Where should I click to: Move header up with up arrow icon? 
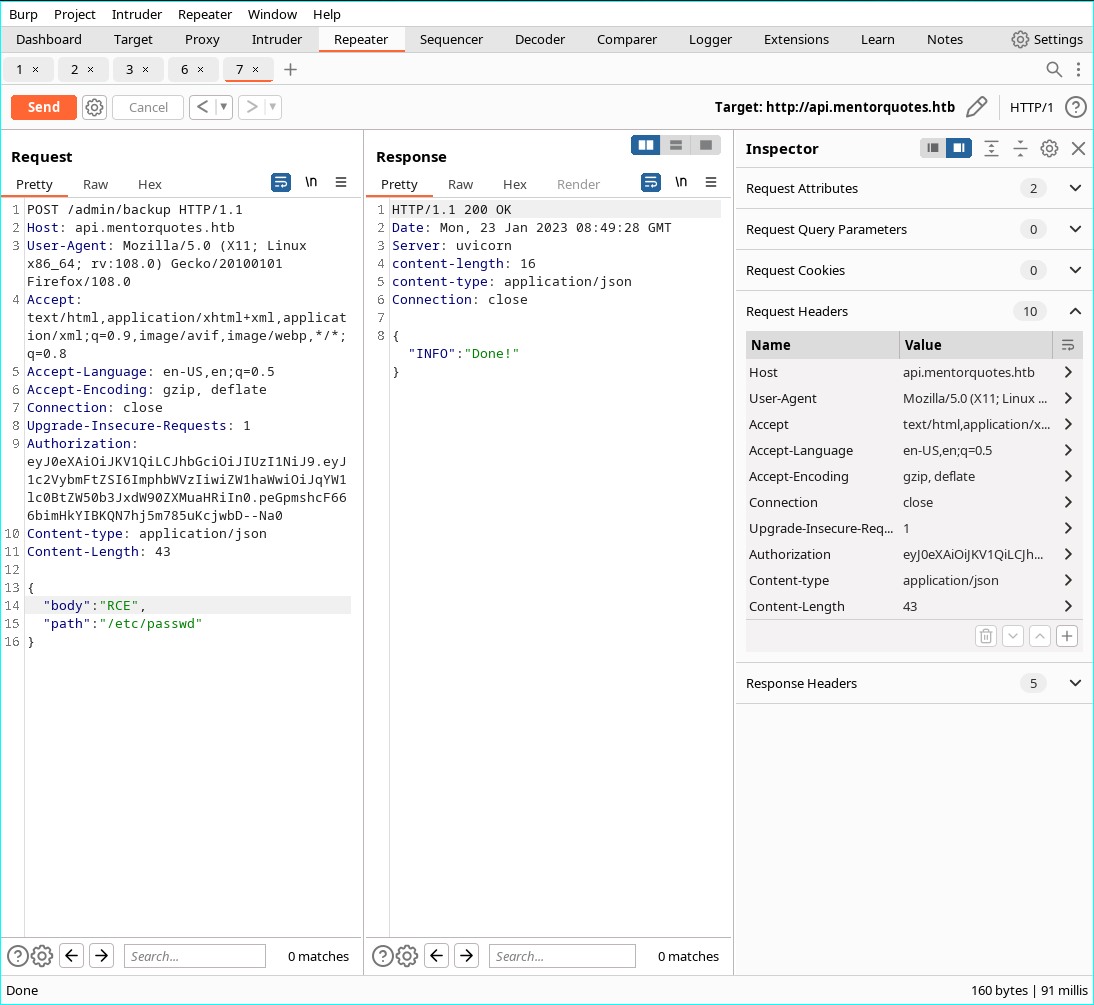coord(1040,636)
